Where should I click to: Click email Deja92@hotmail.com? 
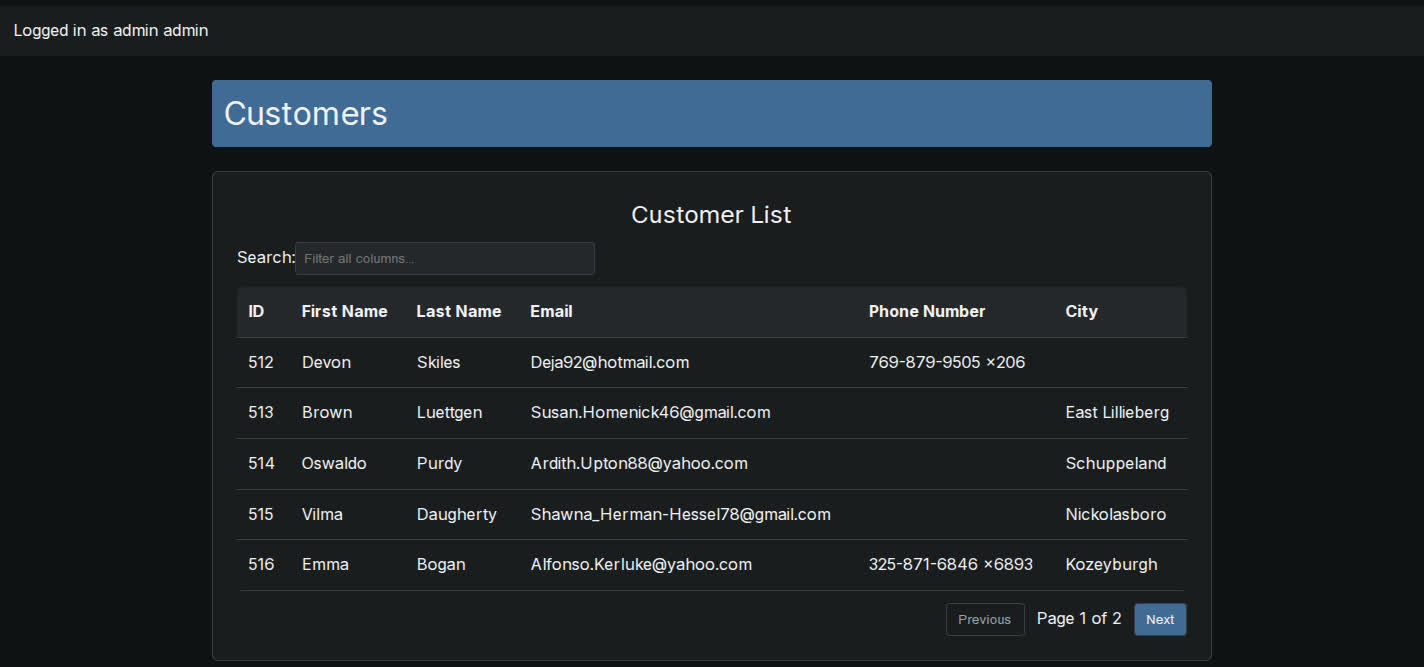(x=609, y=362)
